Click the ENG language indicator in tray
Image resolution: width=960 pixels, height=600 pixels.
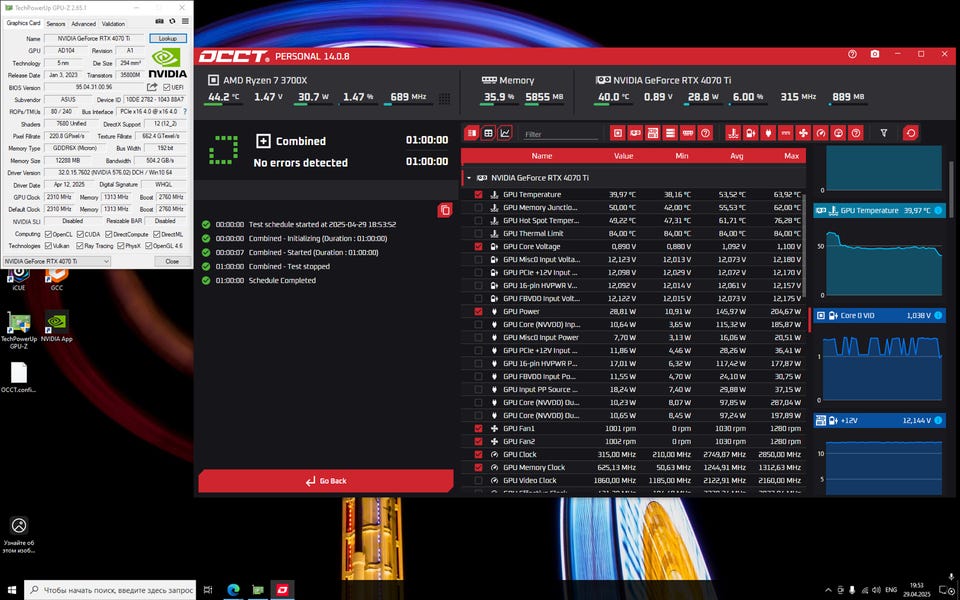click(891, 590)
